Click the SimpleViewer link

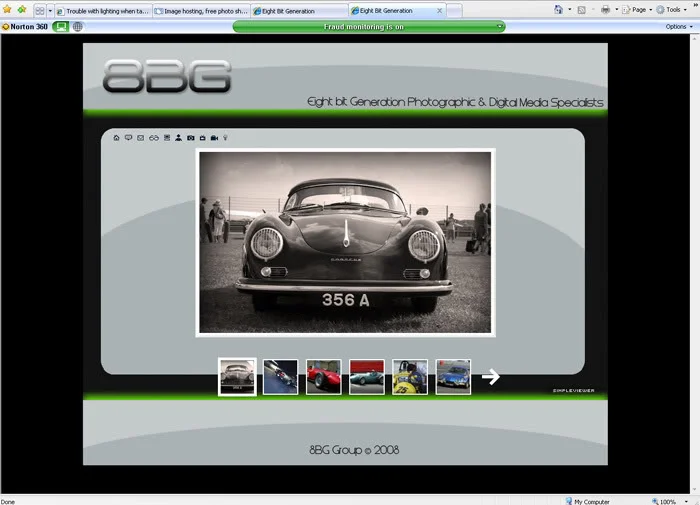pyautogui.click(x=574, y=391)
